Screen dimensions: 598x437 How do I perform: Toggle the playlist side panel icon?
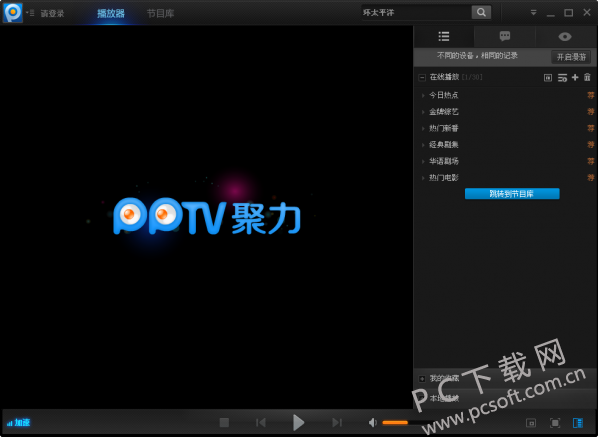(578, 423)
